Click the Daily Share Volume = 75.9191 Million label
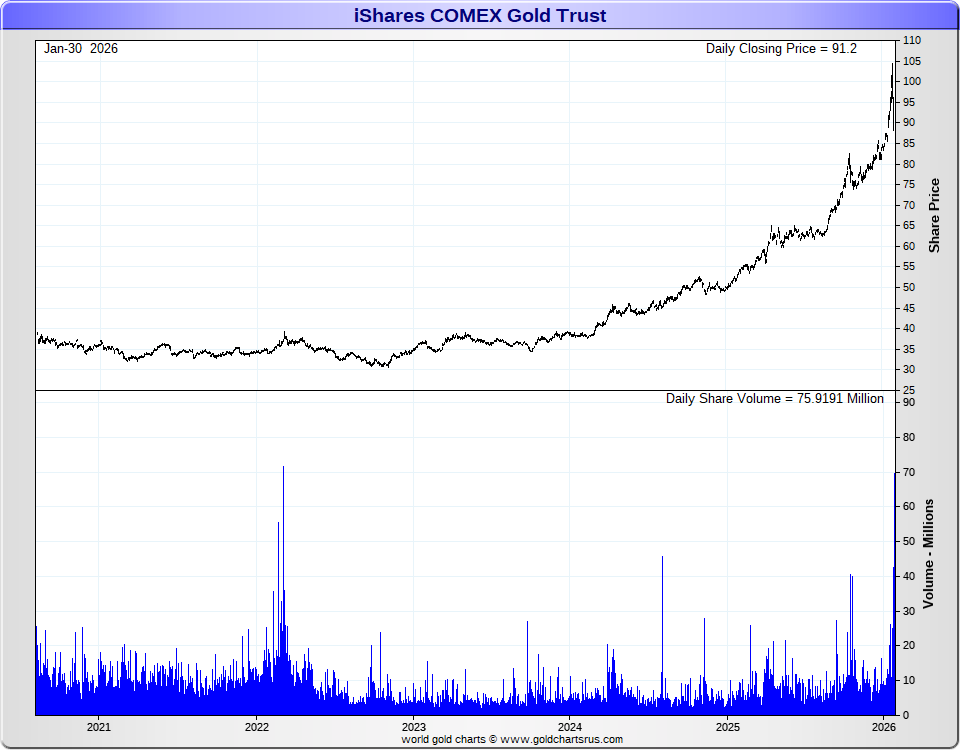960x750 pixels. pos(774,399)
